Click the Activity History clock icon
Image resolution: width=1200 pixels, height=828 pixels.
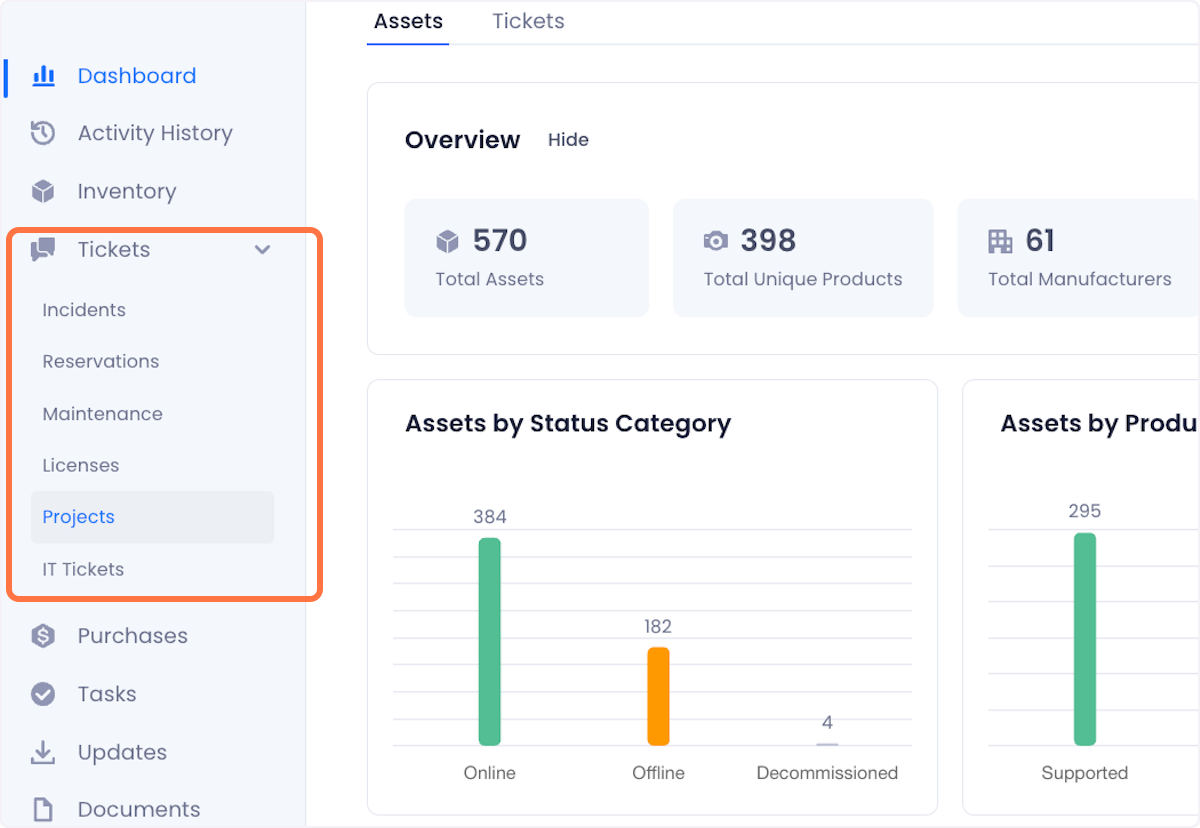[x=43, y=133]
